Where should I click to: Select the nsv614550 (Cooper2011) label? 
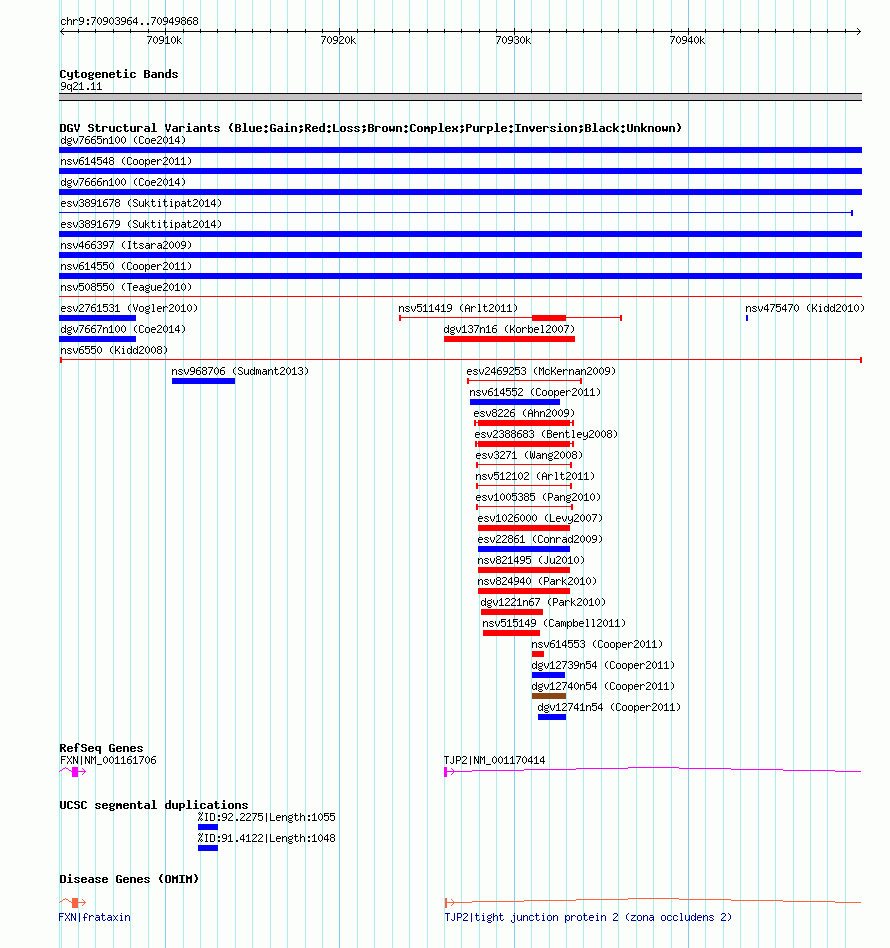126,266
